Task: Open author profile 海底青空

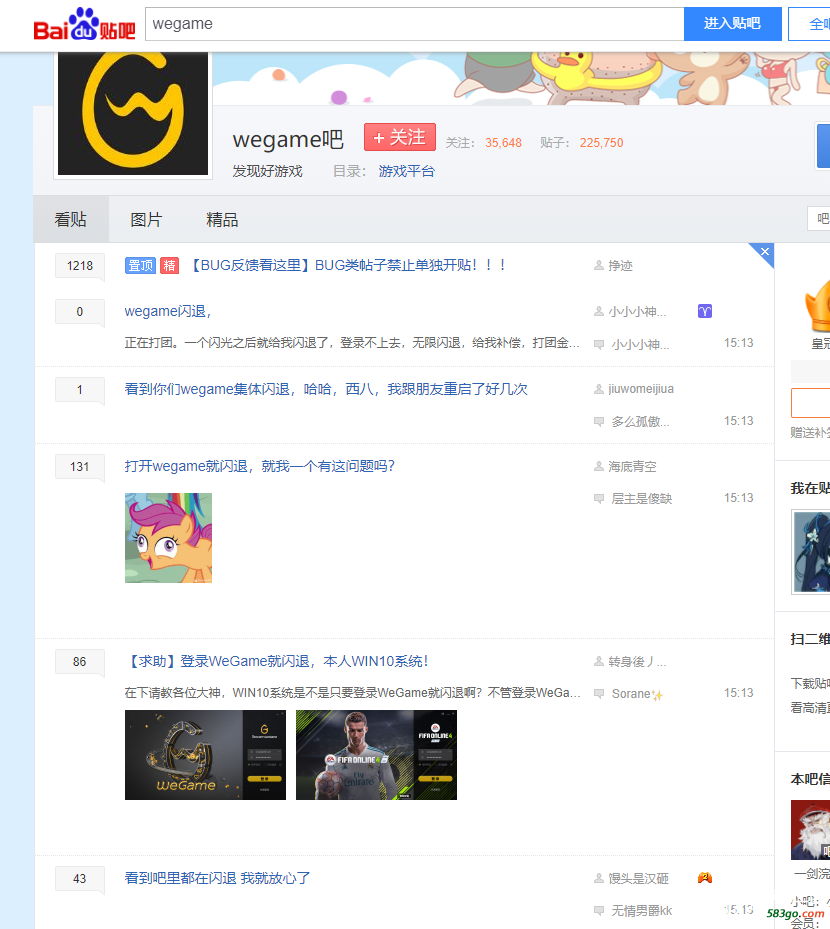Action: (x=632, y=467)
